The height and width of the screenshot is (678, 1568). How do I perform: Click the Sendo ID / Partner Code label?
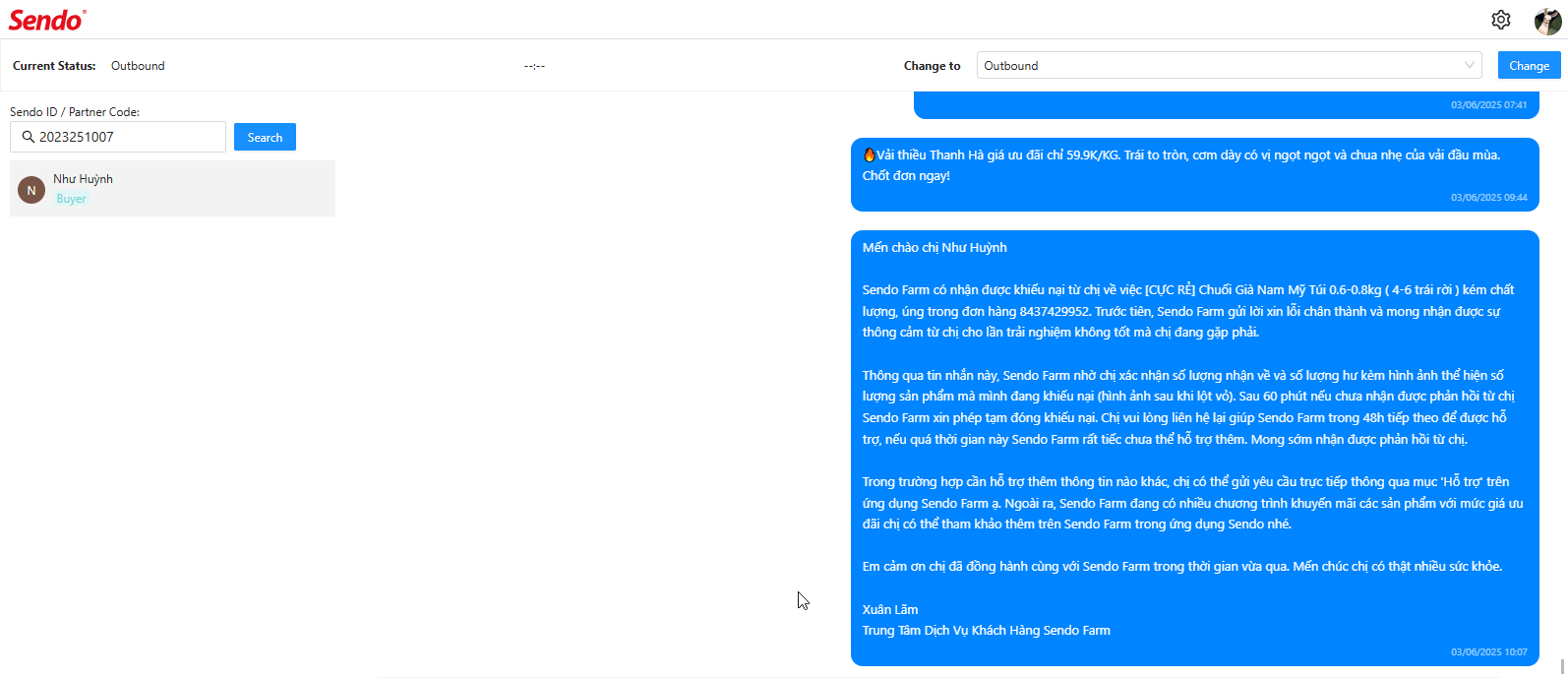click(75, 112)
